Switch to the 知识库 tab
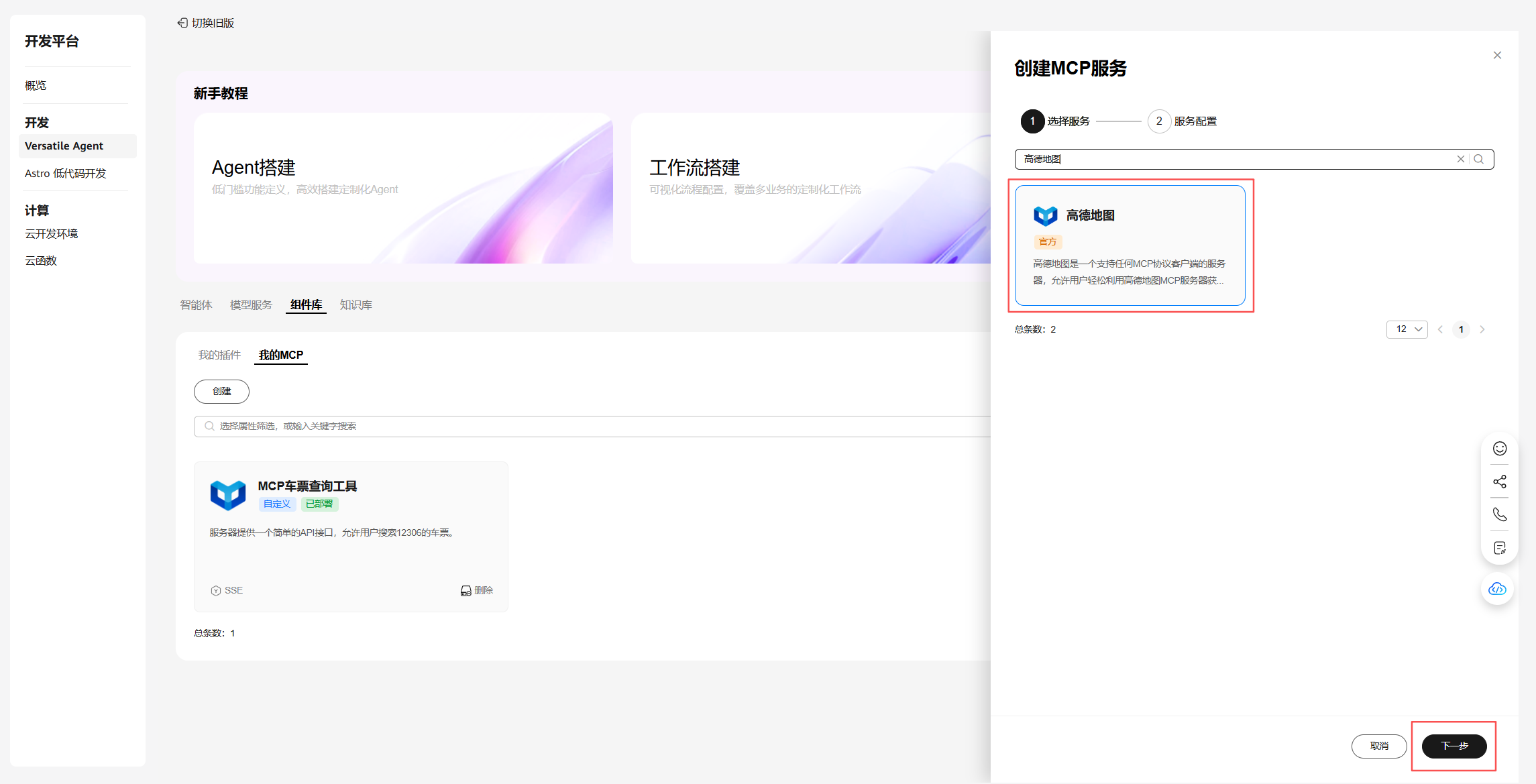 click(x=355, y=305)
